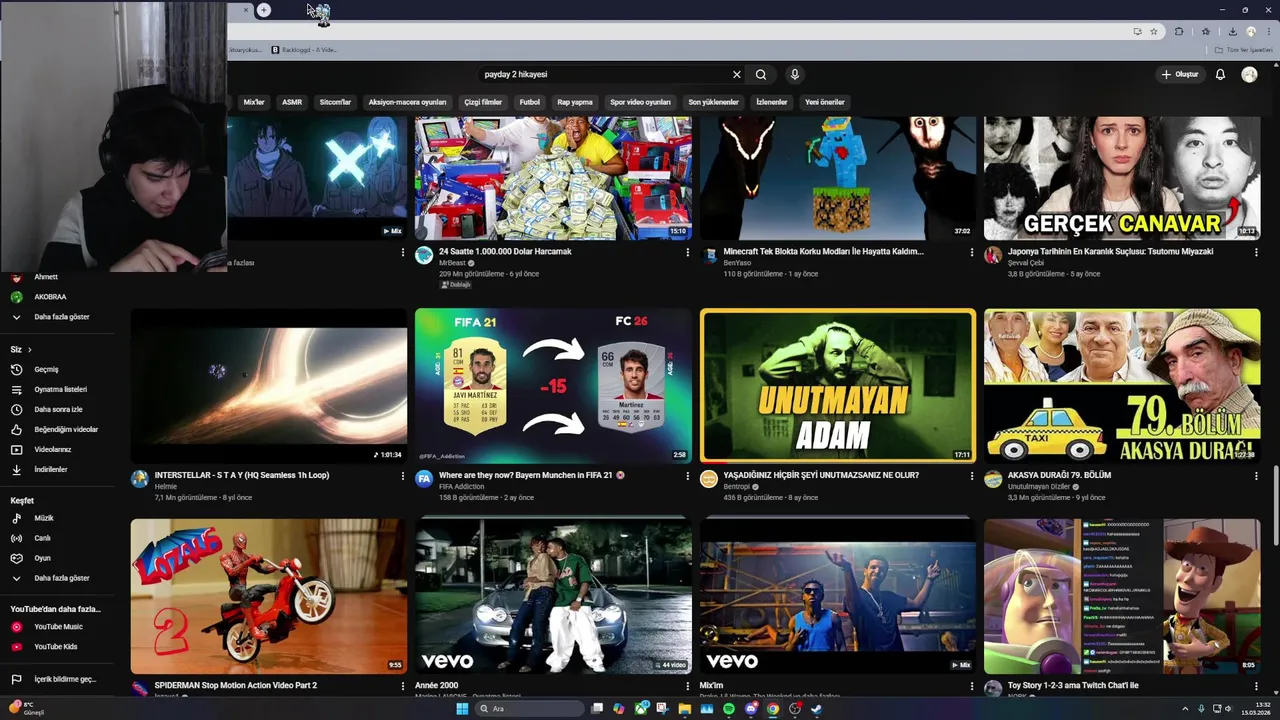Select the ASMR filter chip
This screenshot has height=720, width=1280.
click(x=292, y=102)
